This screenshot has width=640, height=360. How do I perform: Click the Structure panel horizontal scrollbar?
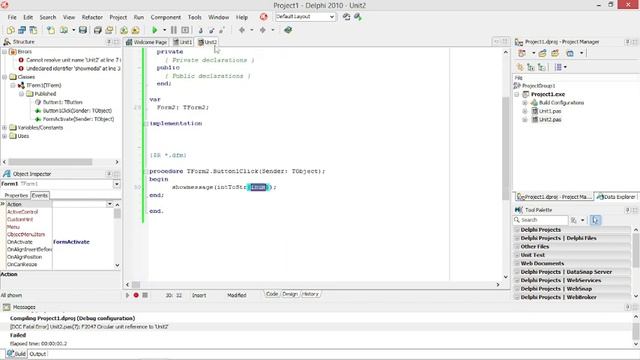click(60, 162)
